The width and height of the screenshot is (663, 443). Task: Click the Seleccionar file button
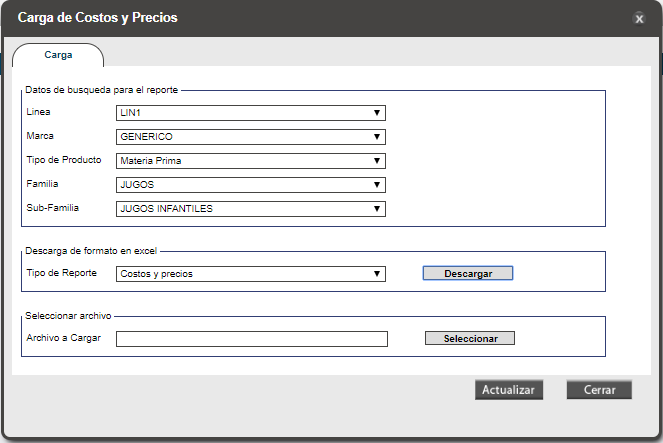tap(470, 338)
